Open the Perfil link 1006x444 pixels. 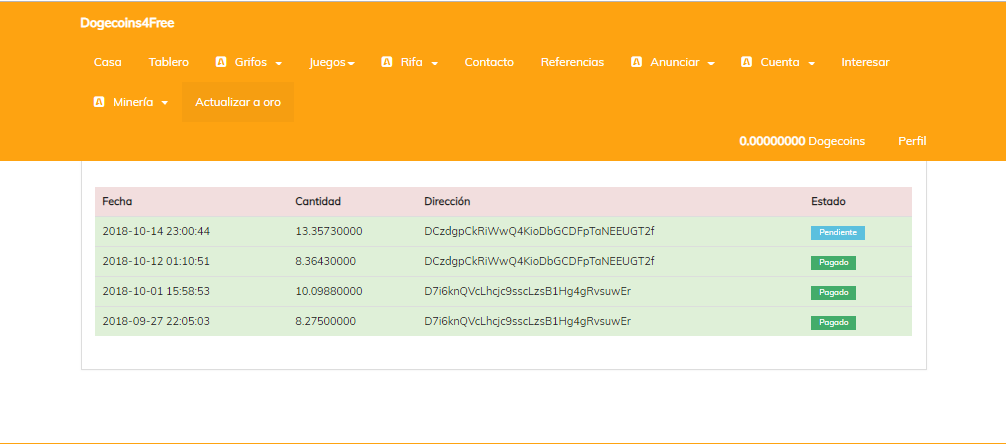[x=912, y=141]
